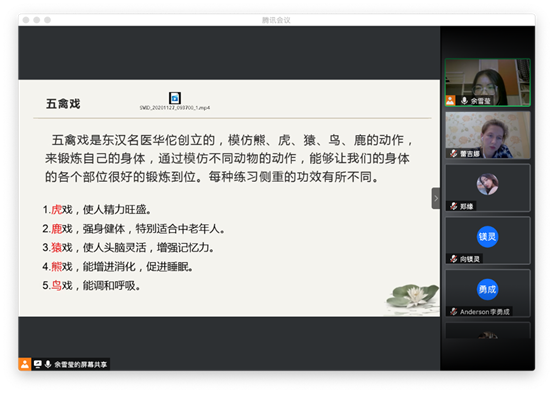Screen dimensions: 554x394
Task: Select 蕾吉娜's video thumbnail
Action: click(x=488, y=135)
